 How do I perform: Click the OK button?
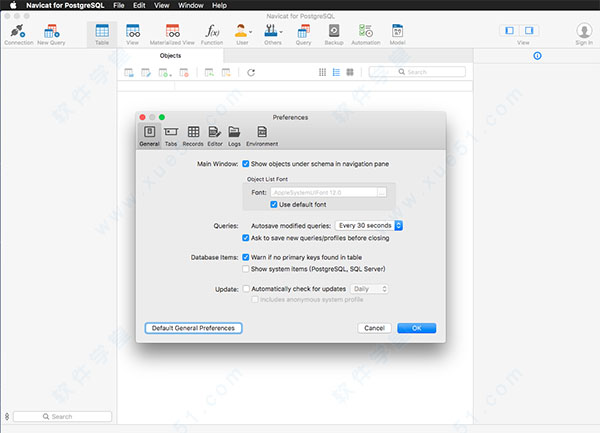tap(416, 328)
